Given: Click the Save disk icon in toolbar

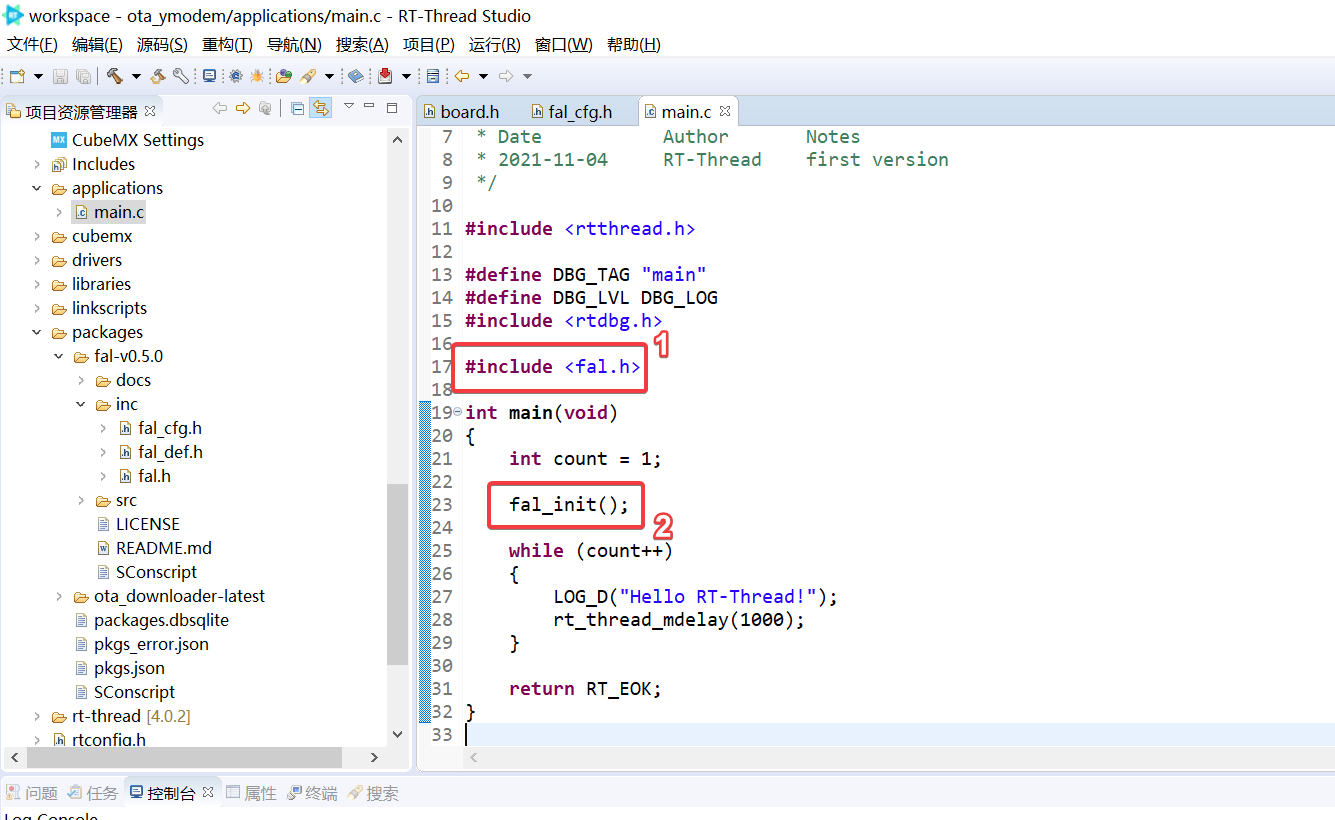Looking at the screenshot, I should coord(60,76).
